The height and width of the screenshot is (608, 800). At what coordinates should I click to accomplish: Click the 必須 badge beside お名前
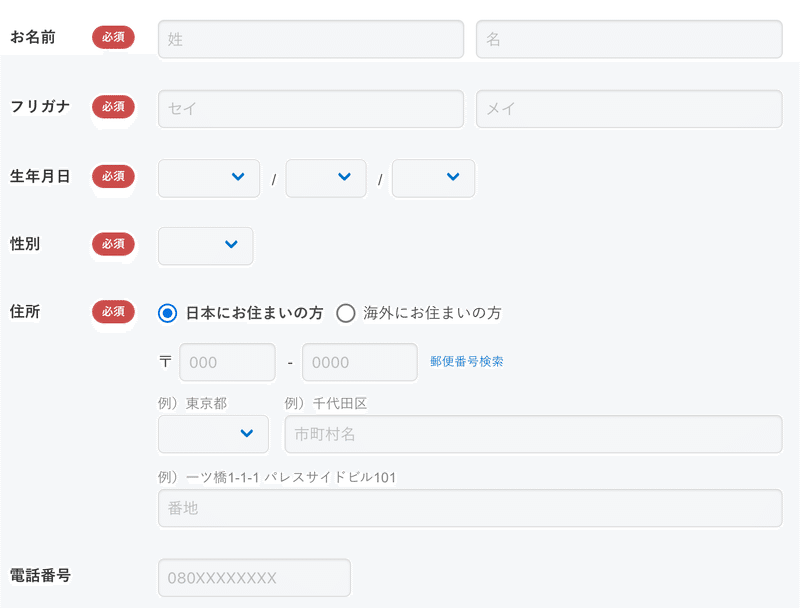[113, 37]
